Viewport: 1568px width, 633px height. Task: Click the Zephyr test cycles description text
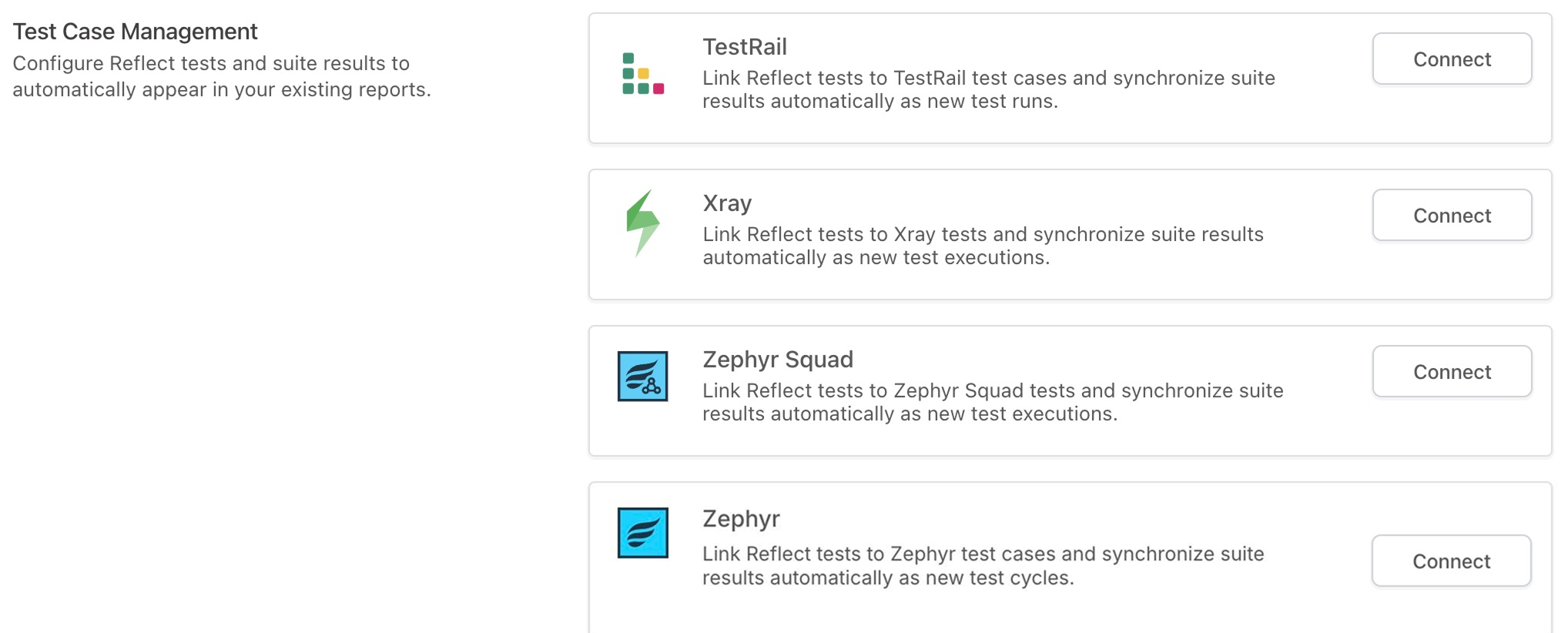tap(983, 564)
